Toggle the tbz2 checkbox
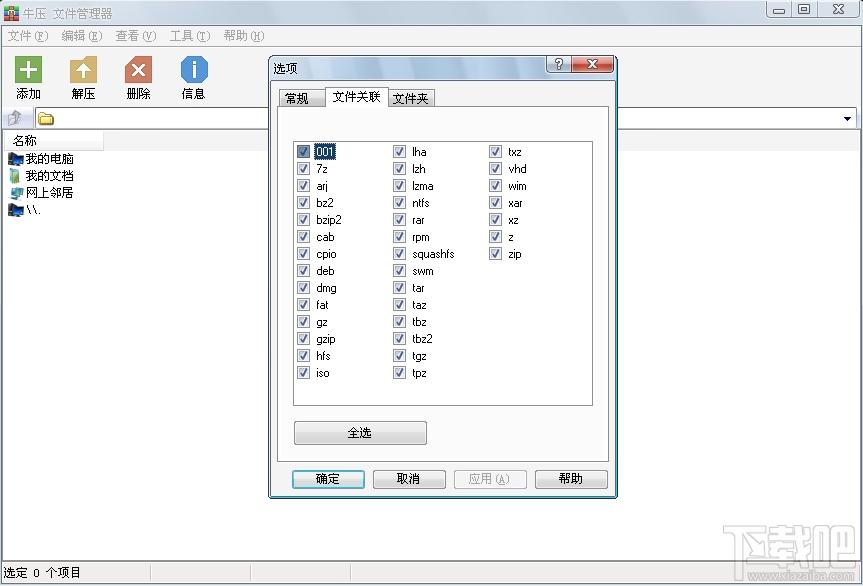Image resolution: width=863 pixels, height=586 pixels. 400,338
